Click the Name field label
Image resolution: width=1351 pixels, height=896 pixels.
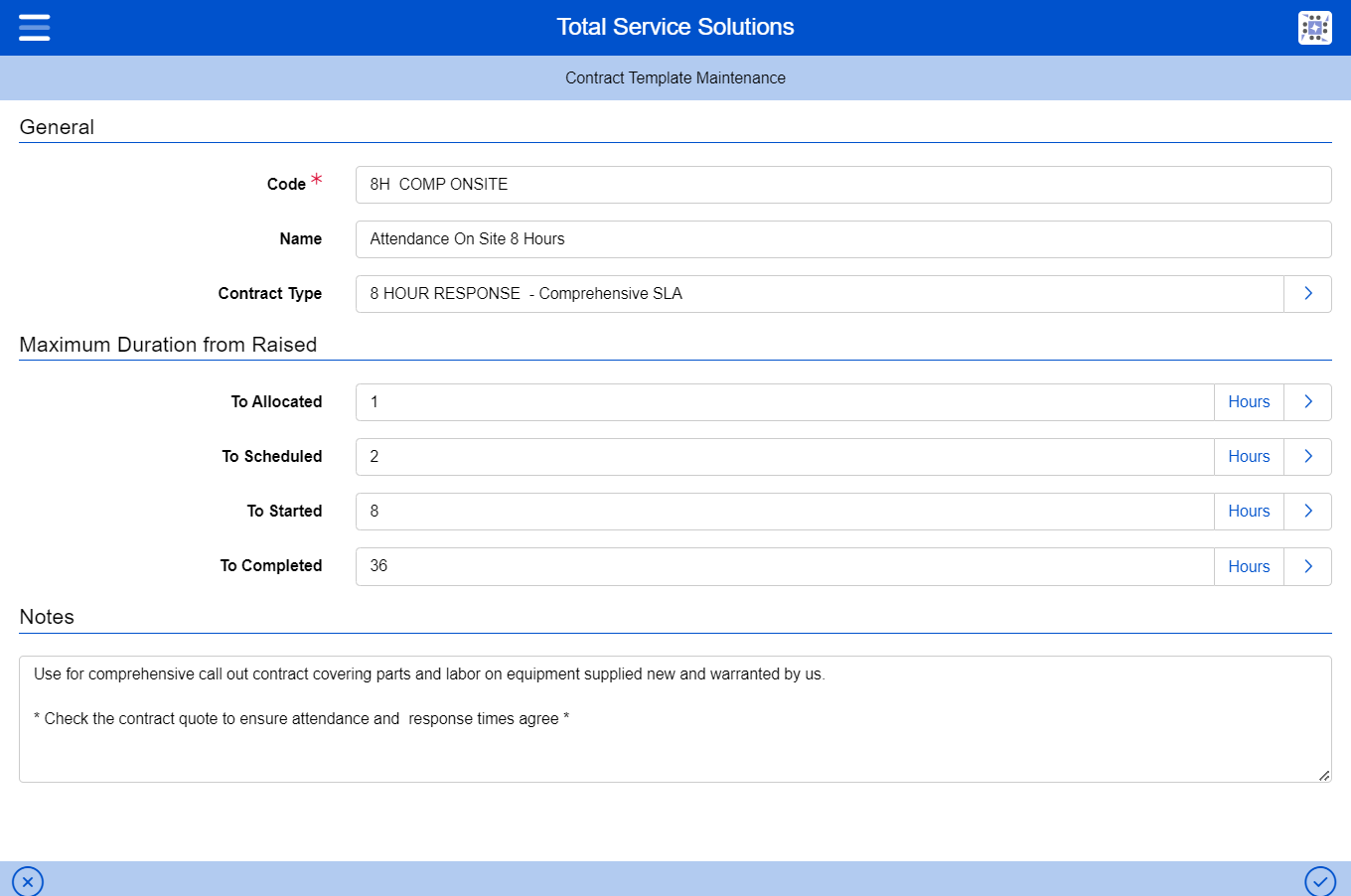pyautogui.click(x=301, y=238)
